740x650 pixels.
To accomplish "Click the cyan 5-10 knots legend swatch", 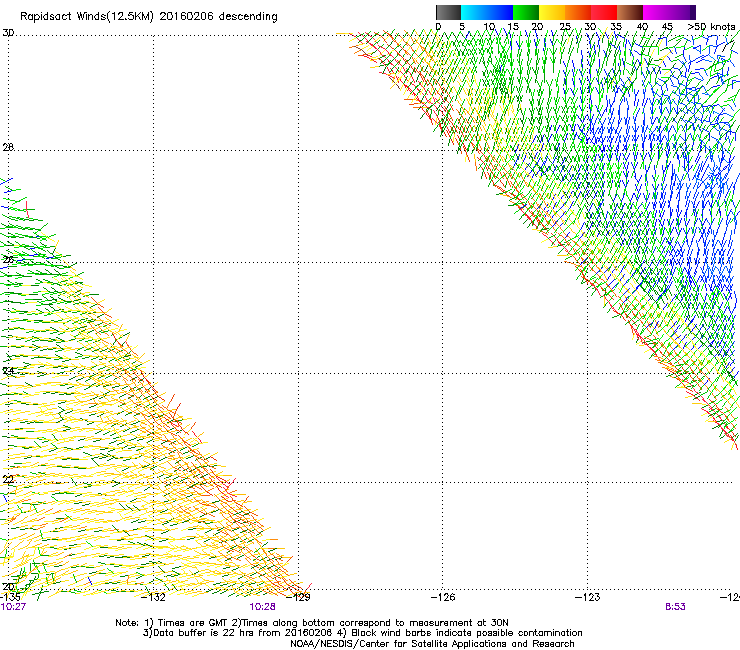I will coord(474,12).
